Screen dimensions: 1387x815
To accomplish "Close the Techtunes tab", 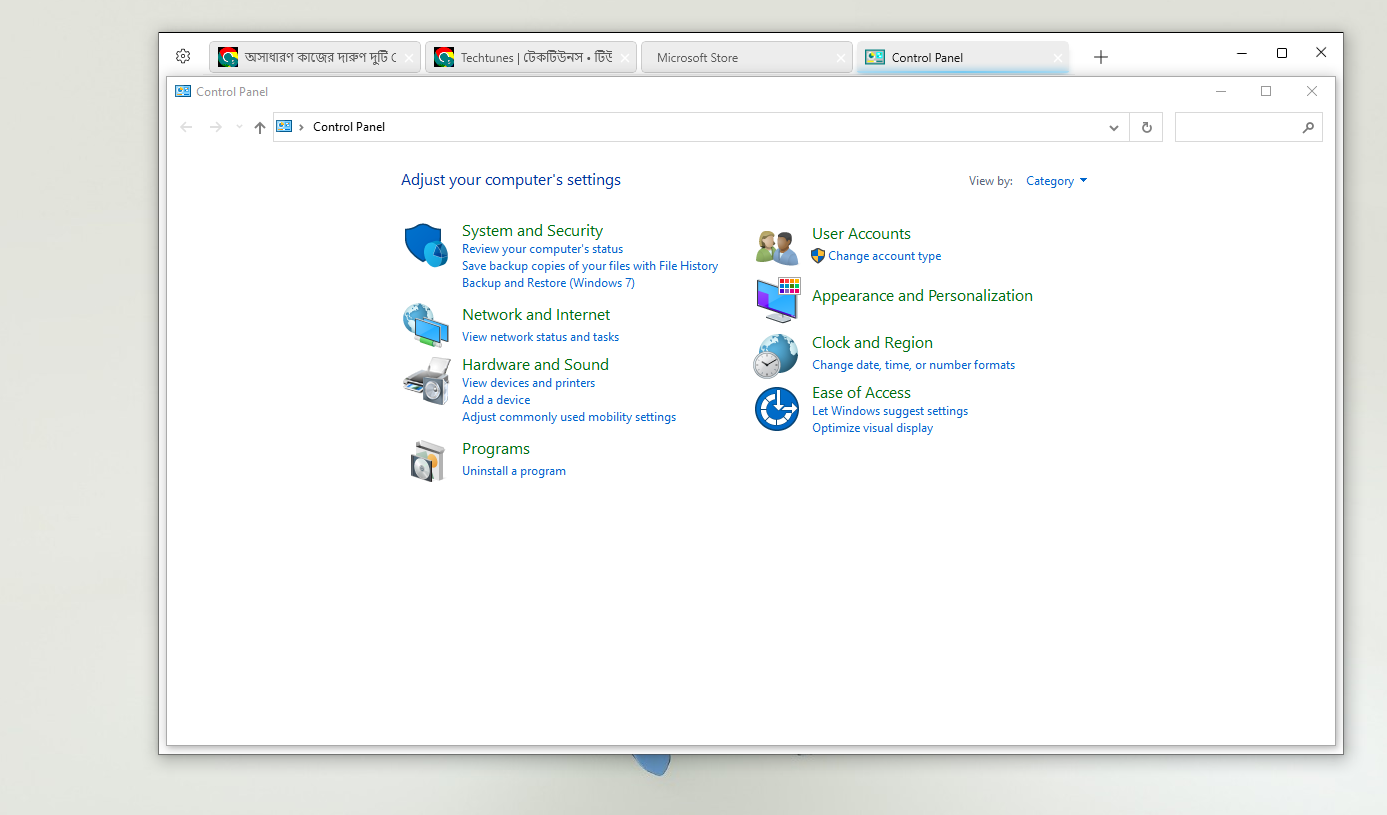I will [x=625, y=58].
